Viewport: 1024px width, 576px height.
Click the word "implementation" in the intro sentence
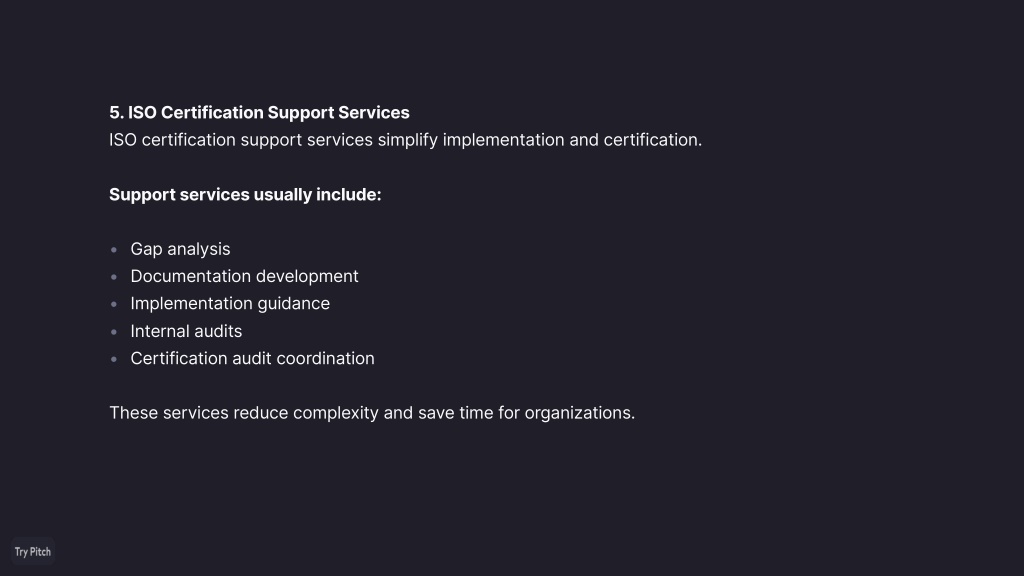[x=503, y=140]
